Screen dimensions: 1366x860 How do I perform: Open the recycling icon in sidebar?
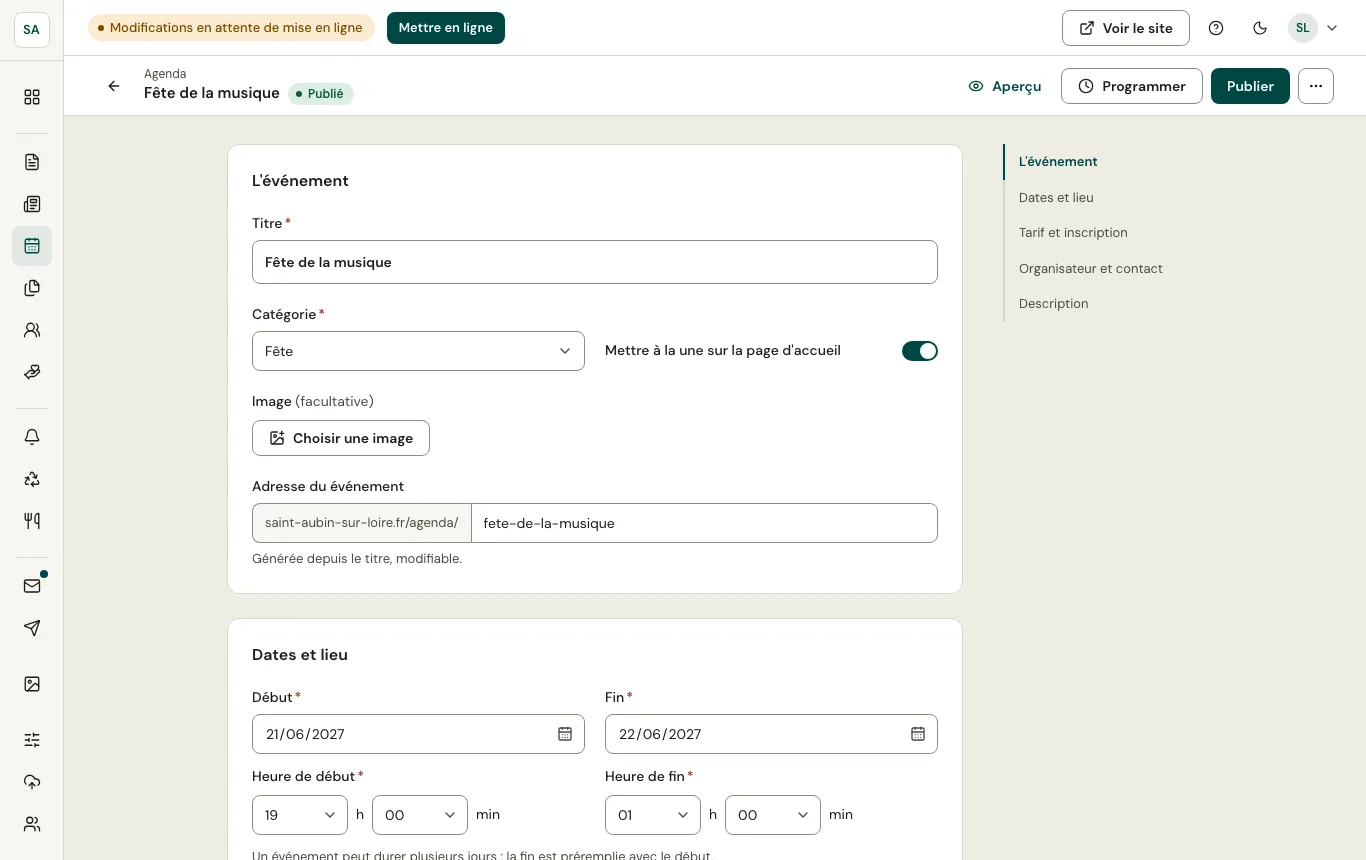(32, 479)
